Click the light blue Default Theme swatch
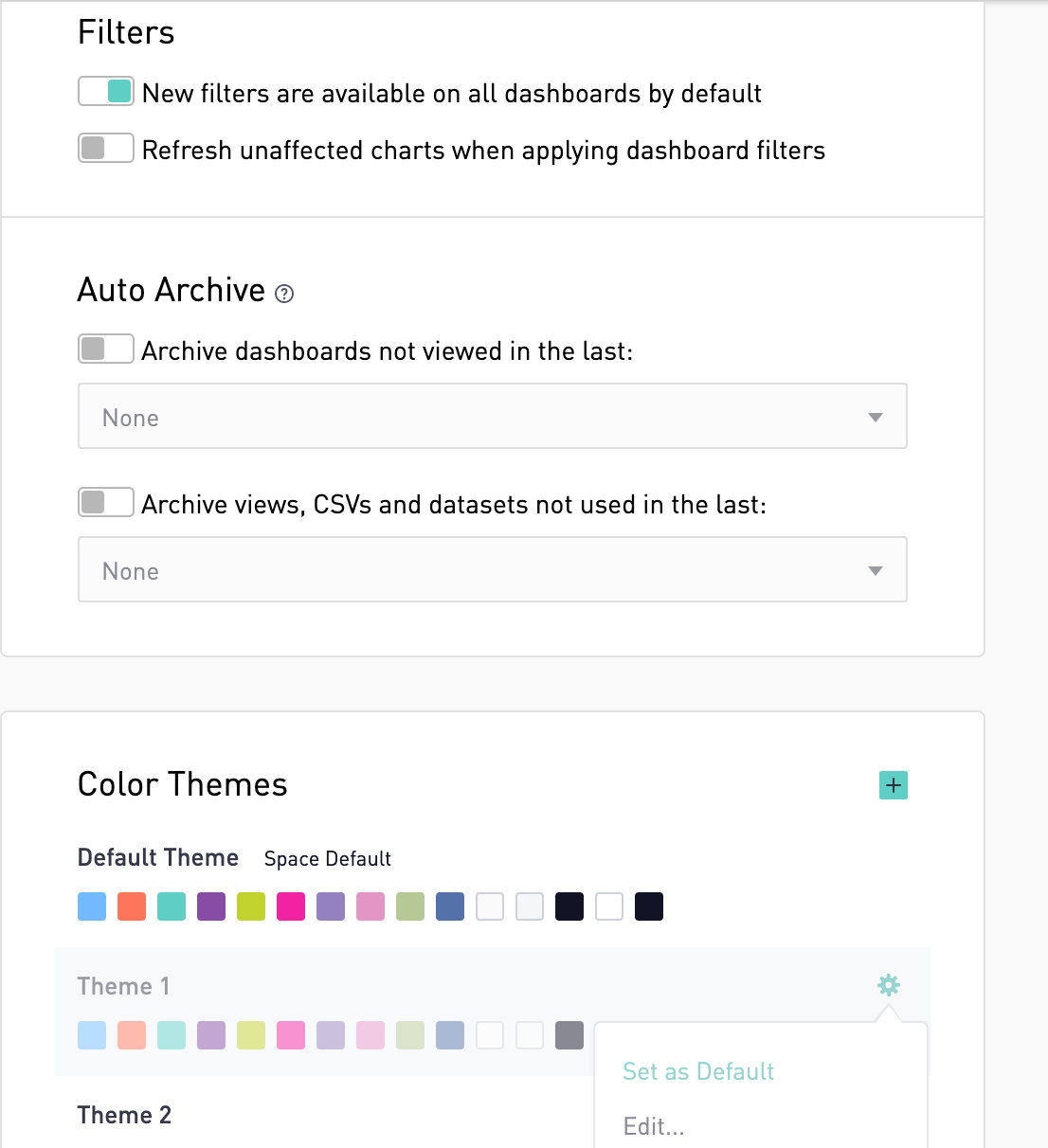Viewport: 1048px width, 1148px height. tap(92, 906)
